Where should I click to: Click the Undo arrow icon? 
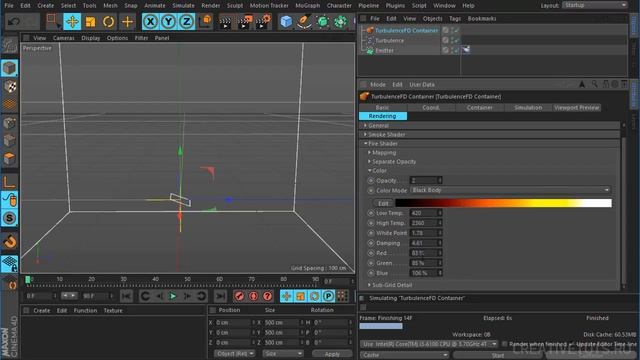pos(14,21)
